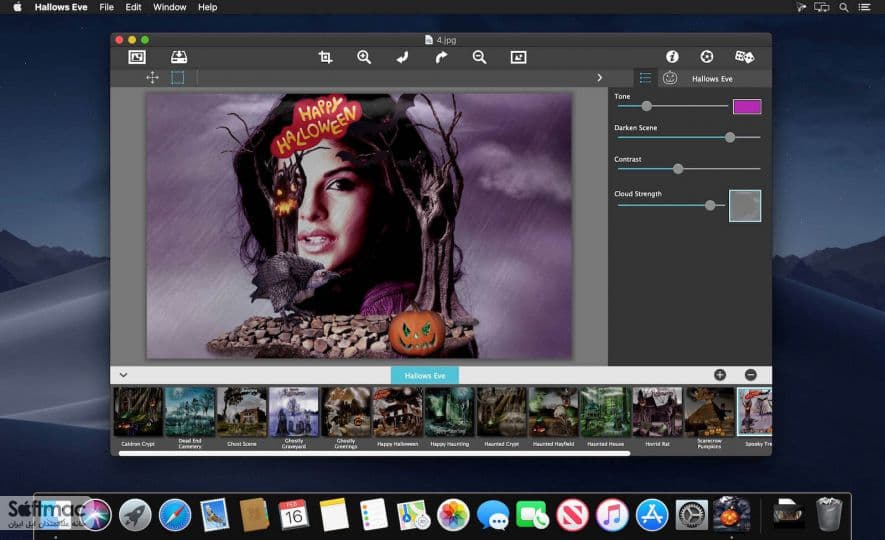Open the Hallows Eve menu
Screen dimensions: 885x540
click(x=61, y=7)
